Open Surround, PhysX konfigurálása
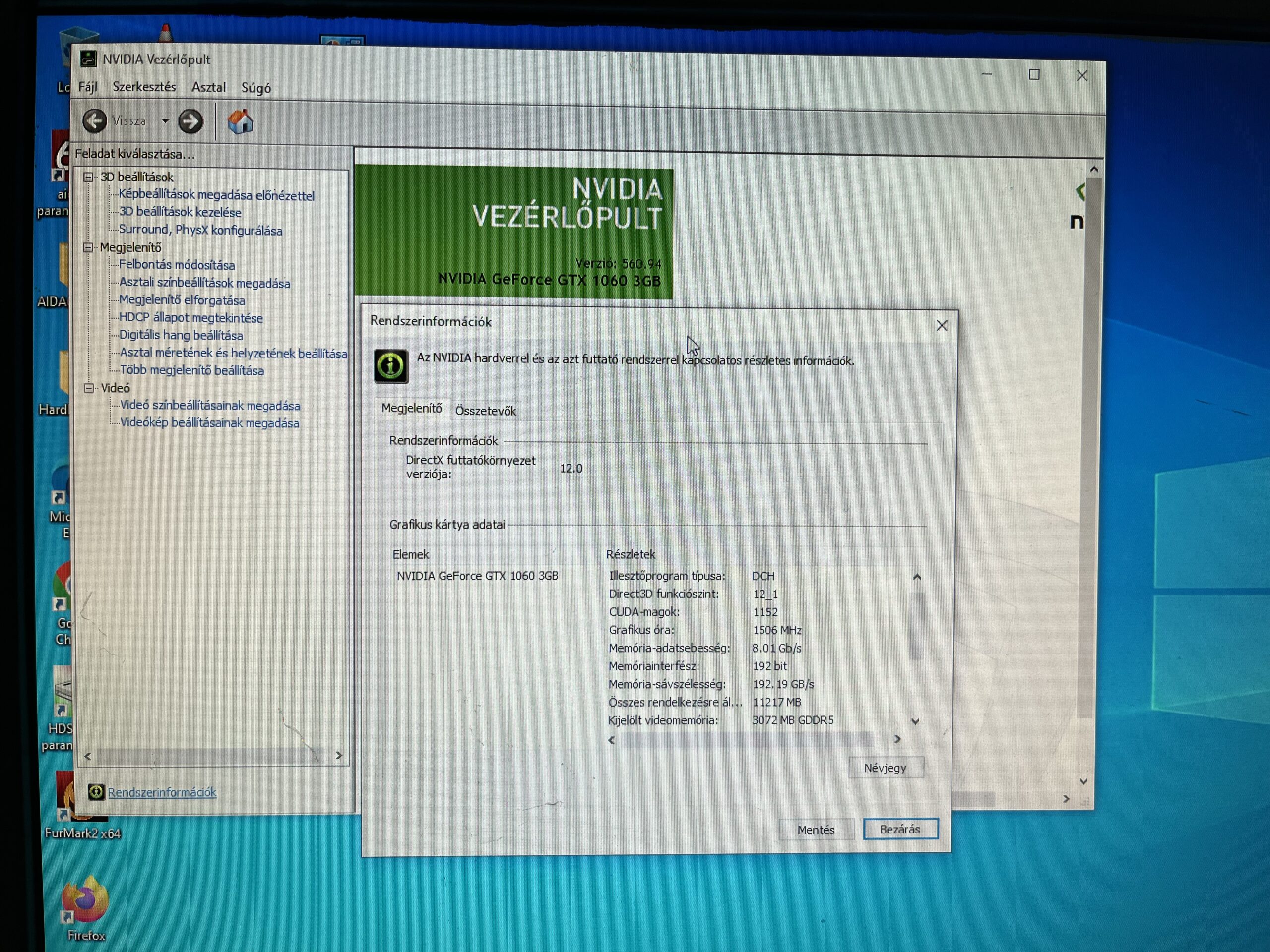The height and width of the screenshot is (952, 1270). point(200,230)
